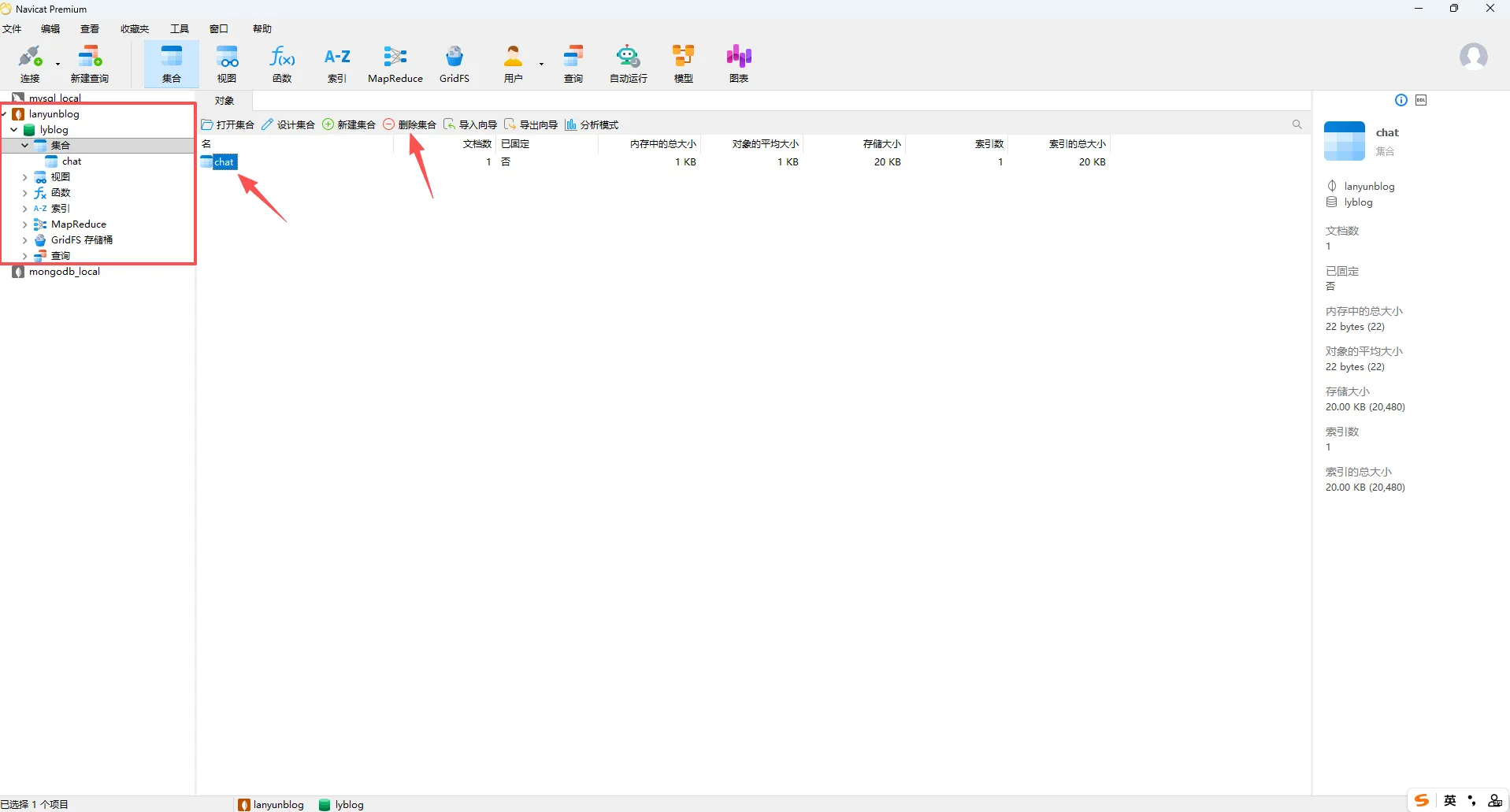Click the search magnifier in object toolbar
Viewport: 1510px width, 812px height.
[x=1297, y=124]
